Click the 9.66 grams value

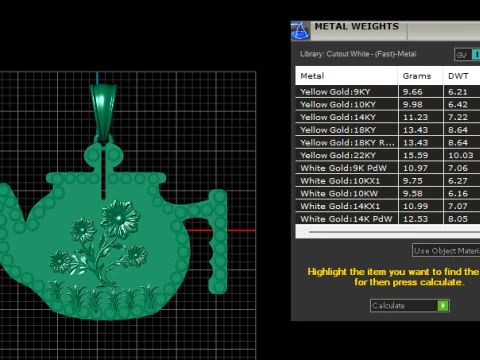click(x=412, y=92)
